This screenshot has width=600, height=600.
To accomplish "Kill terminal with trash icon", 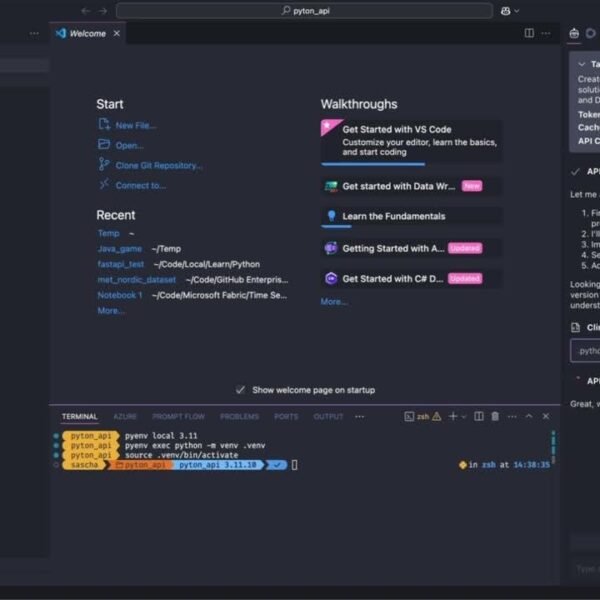I will point(495,416).
